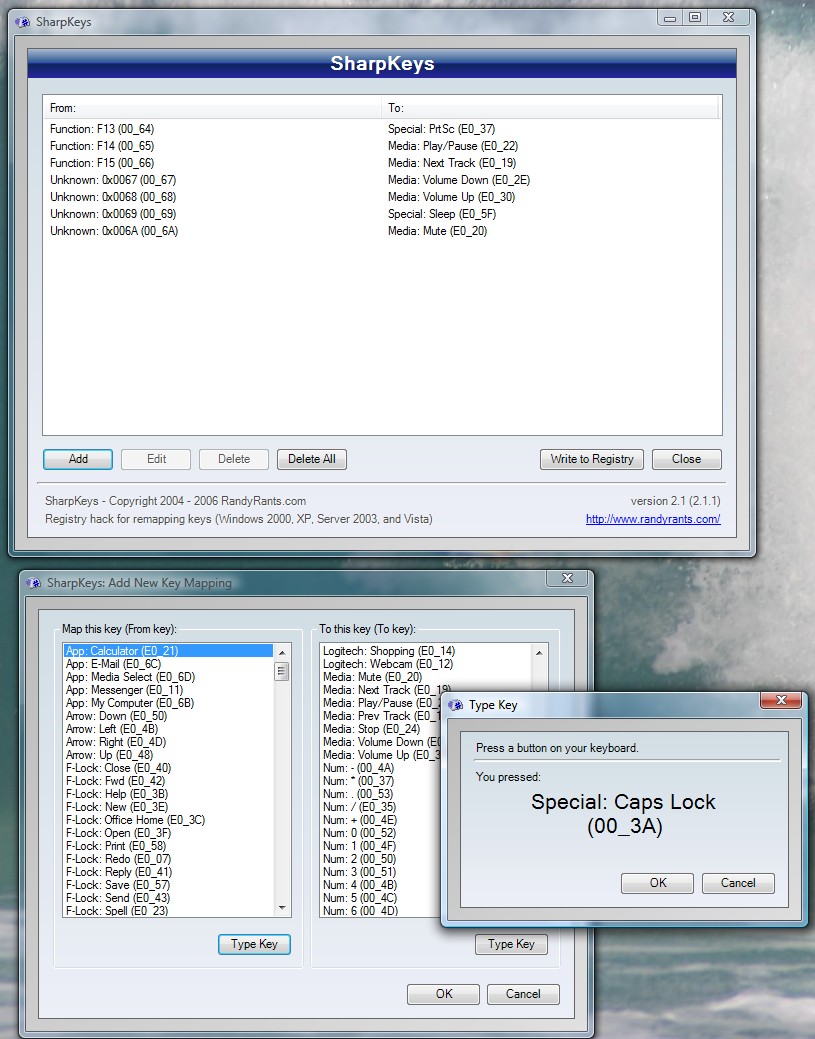Click the SharpKeys main window title icon
Screen dimensions: 815x1039
(x=23, y=22)
